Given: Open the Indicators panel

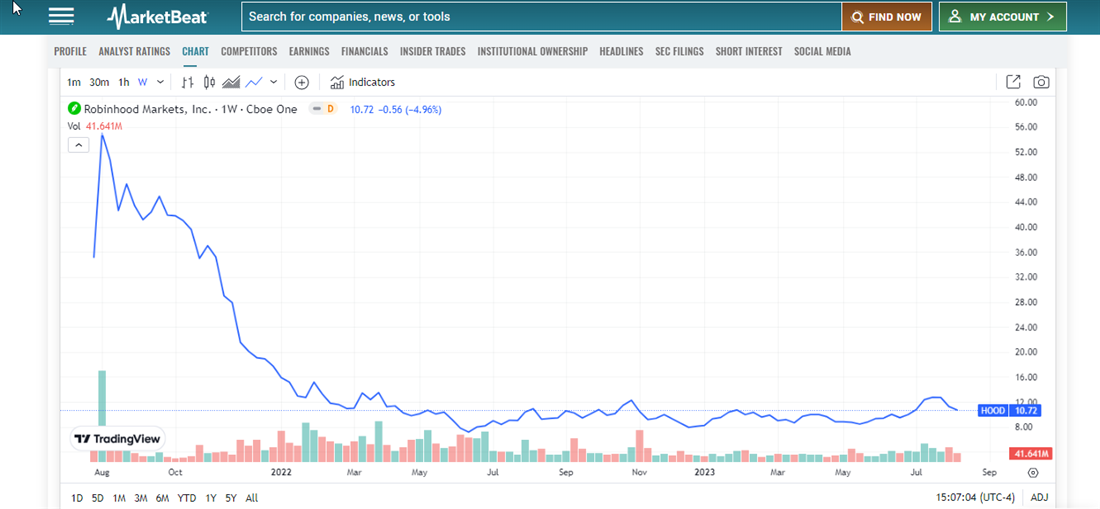Looking at the screenshot, I should tap(362, 82).
